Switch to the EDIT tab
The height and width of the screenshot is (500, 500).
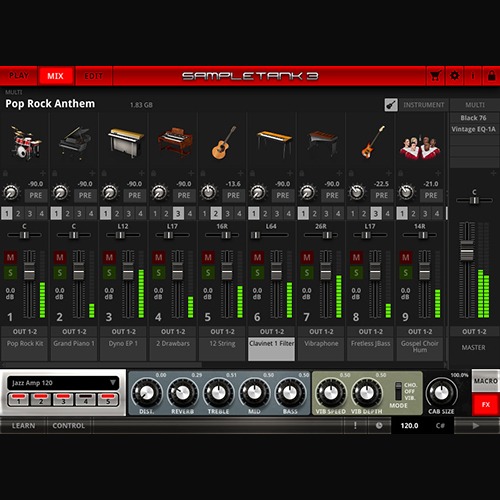click(93, 76)
